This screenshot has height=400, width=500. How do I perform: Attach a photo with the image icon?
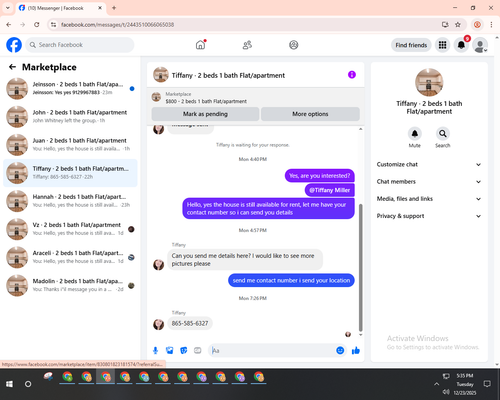click(170, 350)
